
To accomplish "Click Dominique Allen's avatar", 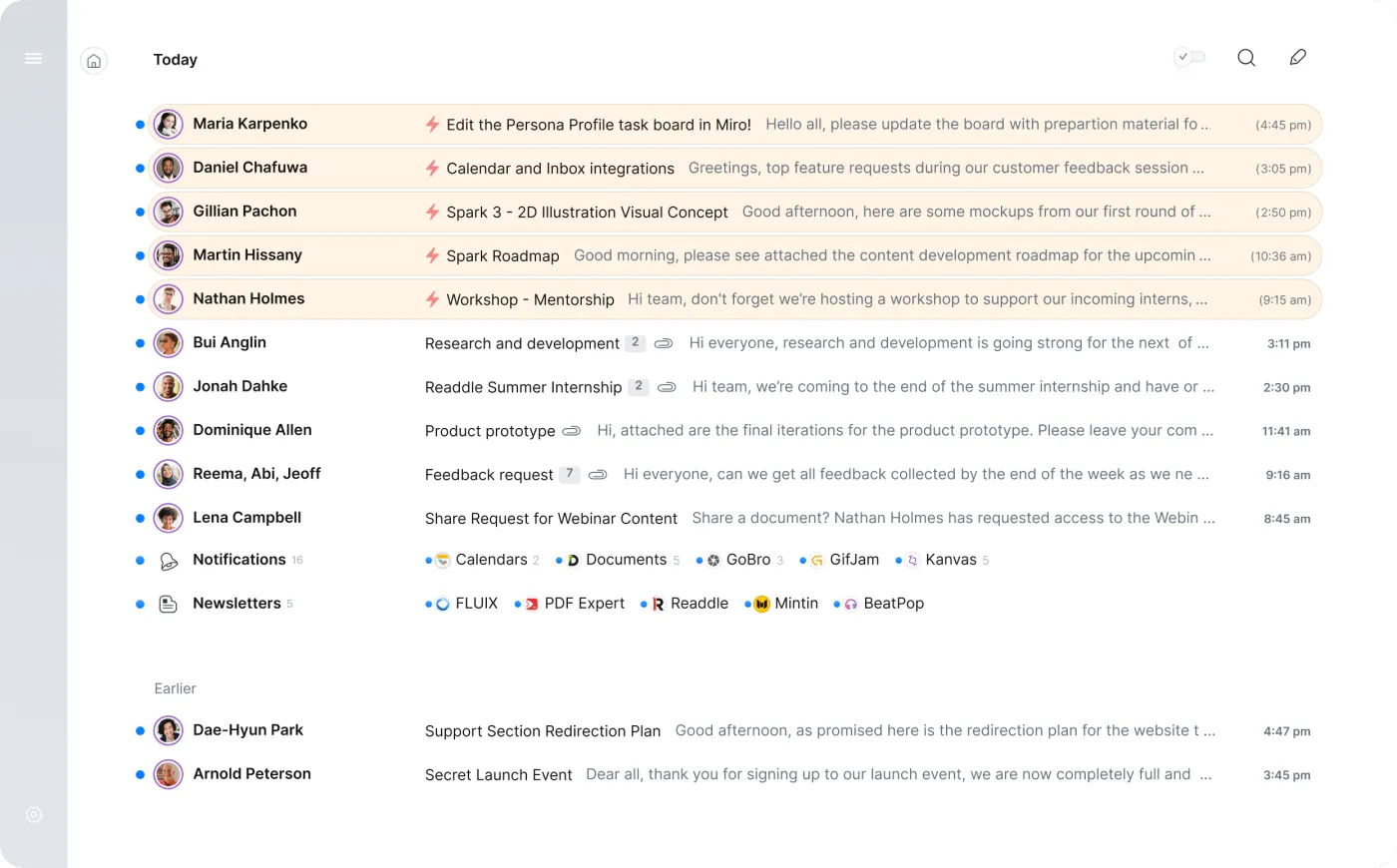I will [x=168, y=430].
